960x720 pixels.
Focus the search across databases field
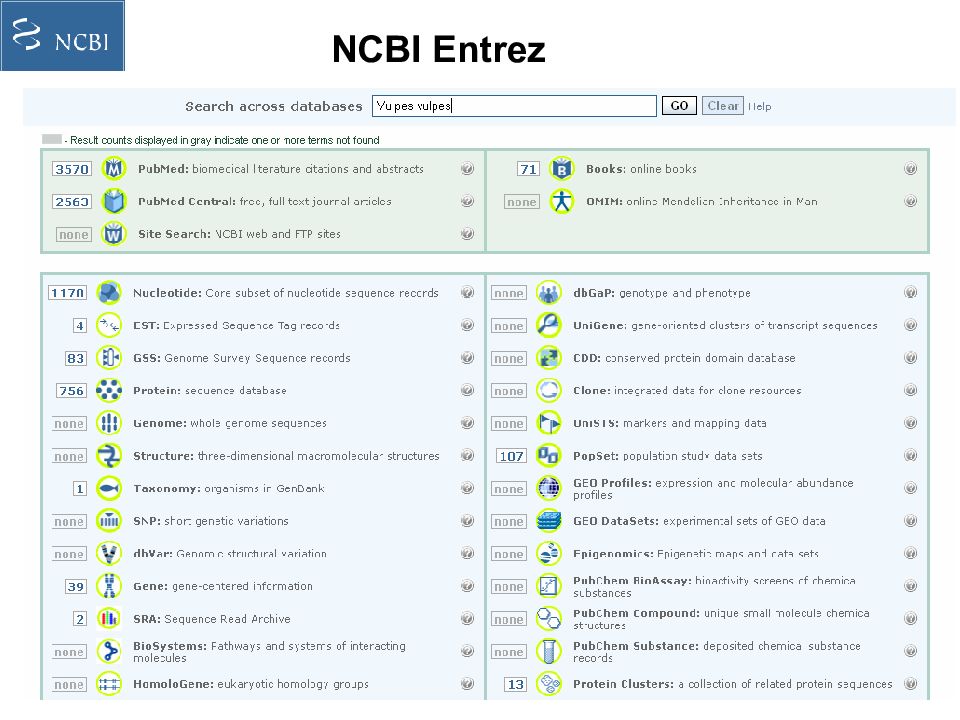[514, 106]
